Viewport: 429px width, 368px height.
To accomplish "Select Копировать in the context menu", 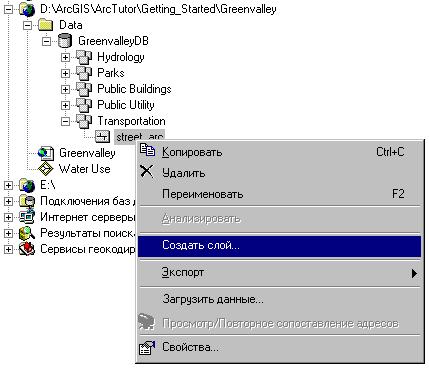I will [x=279, y=152].
